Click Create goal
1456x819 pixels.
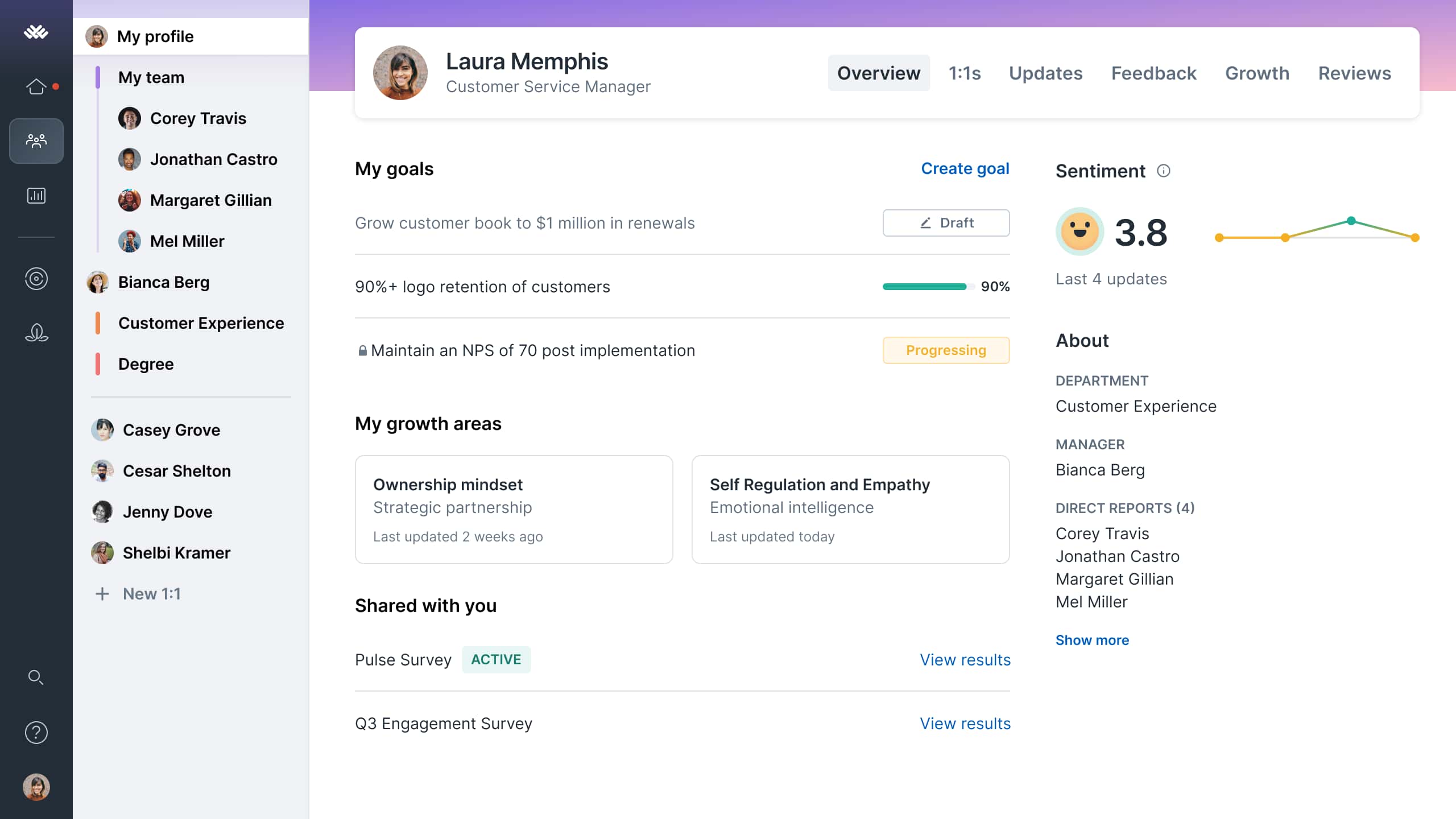coord(965,168)
